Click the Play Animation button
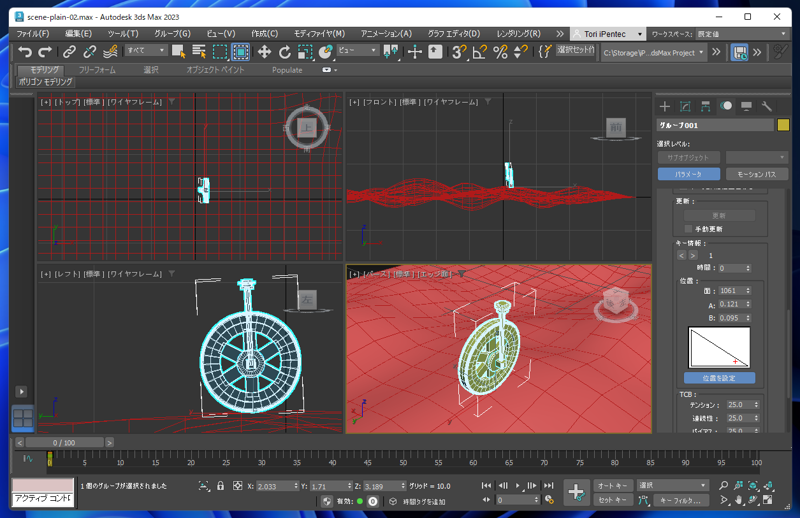Viewport: 800px width, 518px height. pyautogui.click(x=518, y=485)
